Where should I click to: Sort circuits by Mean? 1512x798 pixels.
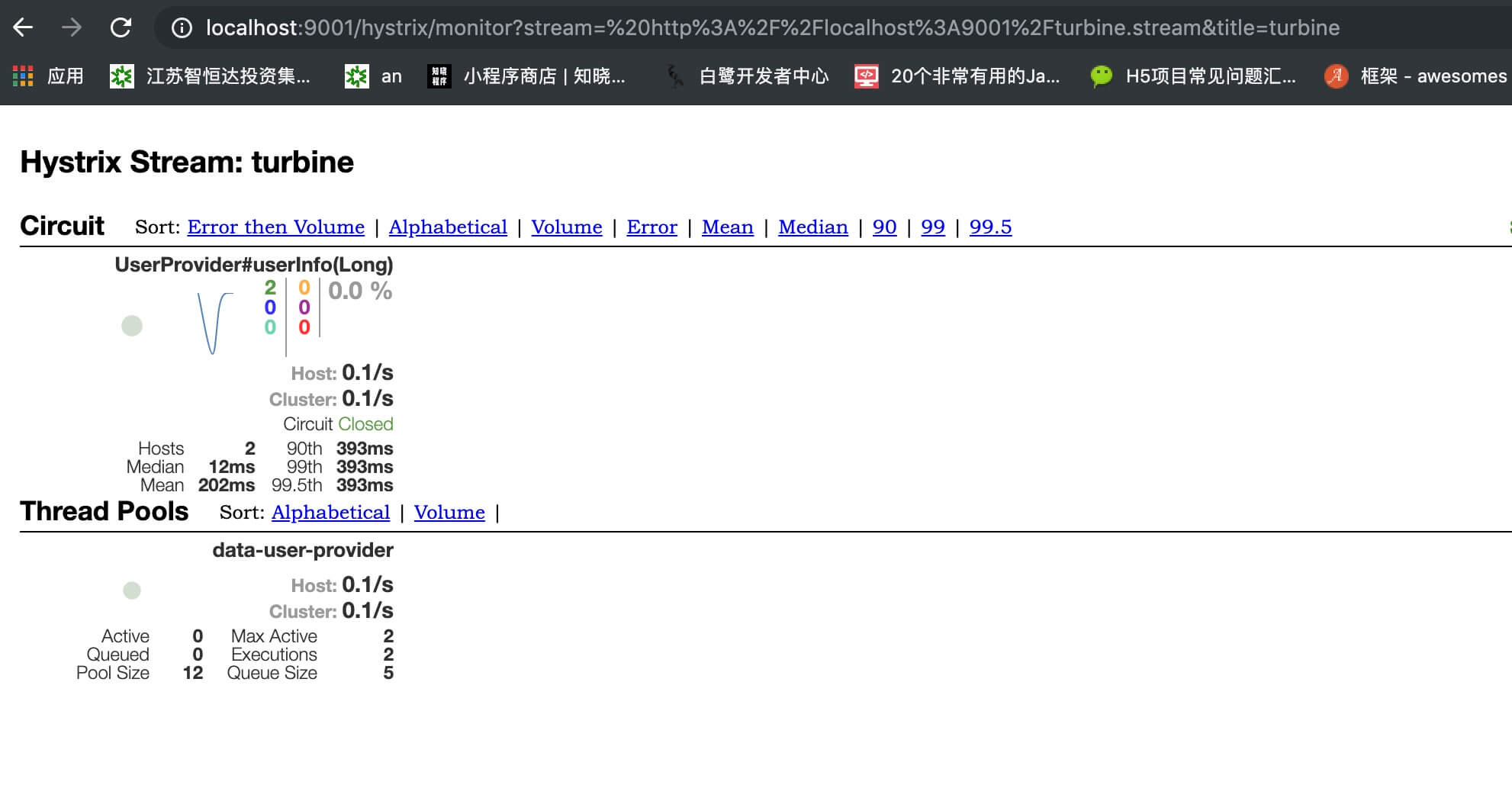point(728,227)
